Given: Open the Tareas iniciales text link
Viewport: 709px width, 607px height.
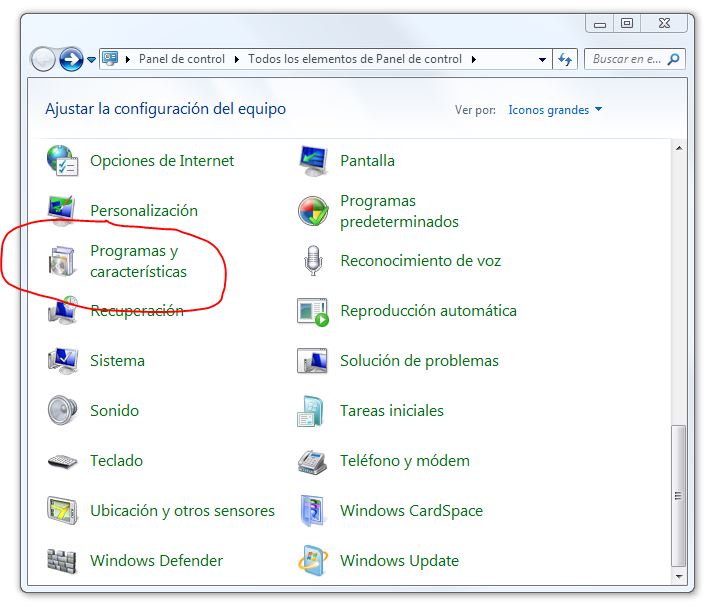Looking at the screenshot, I should click(x=392, y=411).
